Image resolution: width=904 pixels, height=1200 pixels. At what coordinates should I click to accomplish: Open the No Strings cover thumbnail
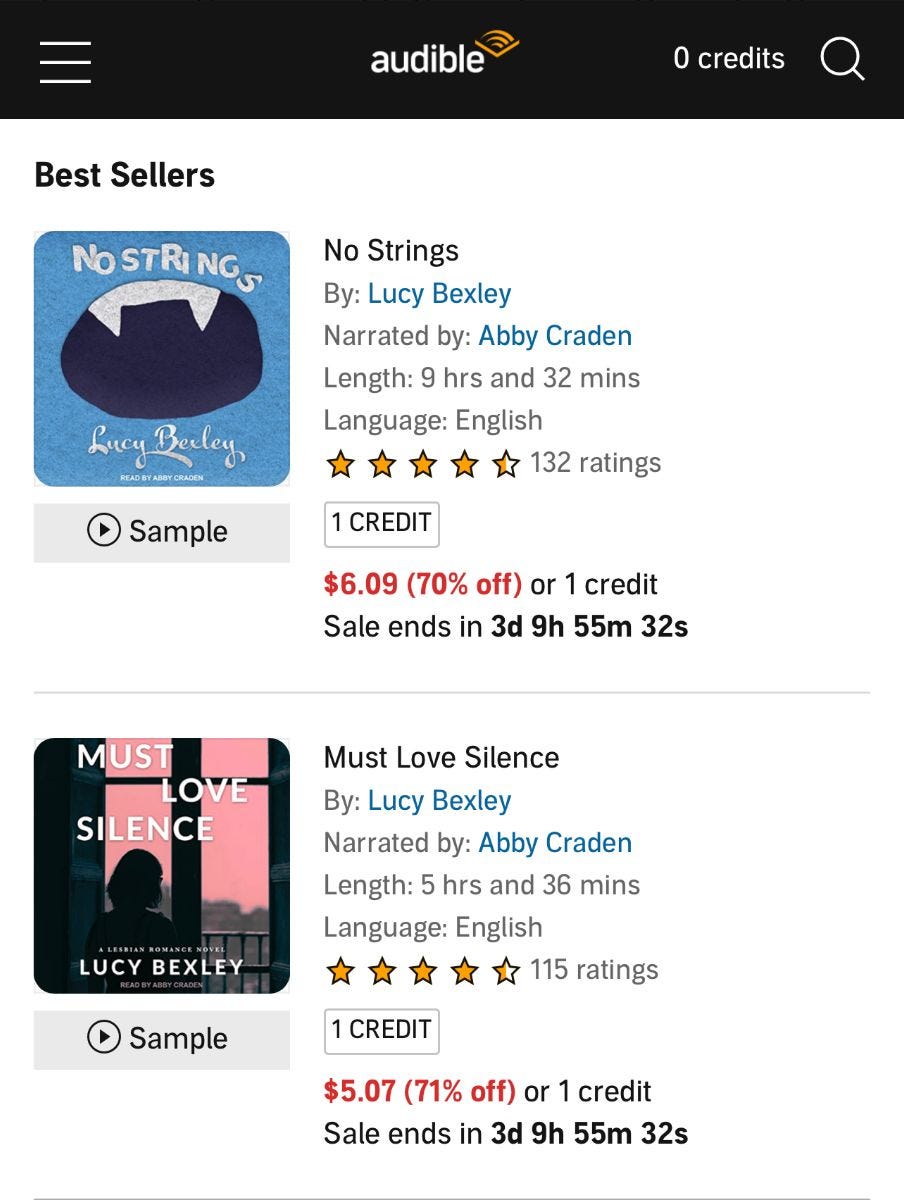162,359
